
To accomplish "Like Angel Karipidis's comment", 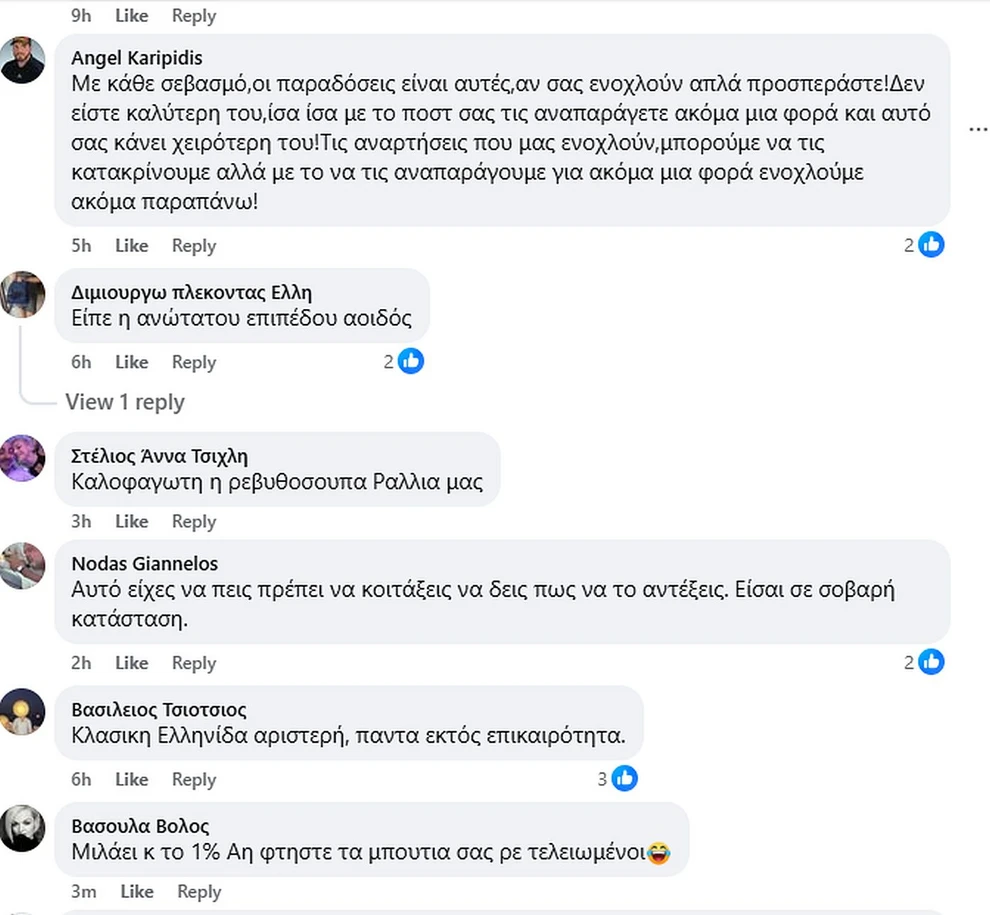I will 131,246.
